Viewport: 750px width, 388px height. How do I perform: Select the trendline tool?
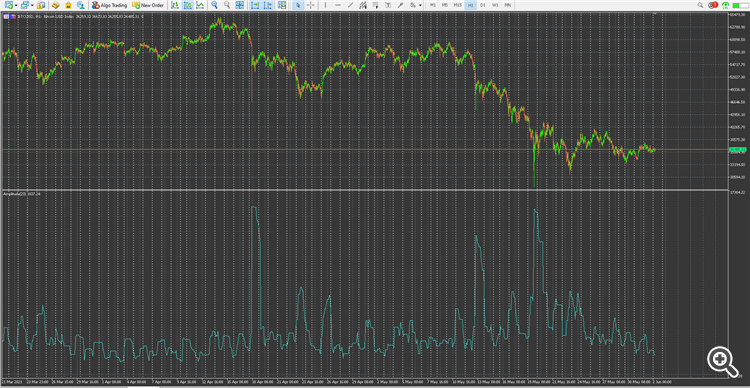click(350, 5)
